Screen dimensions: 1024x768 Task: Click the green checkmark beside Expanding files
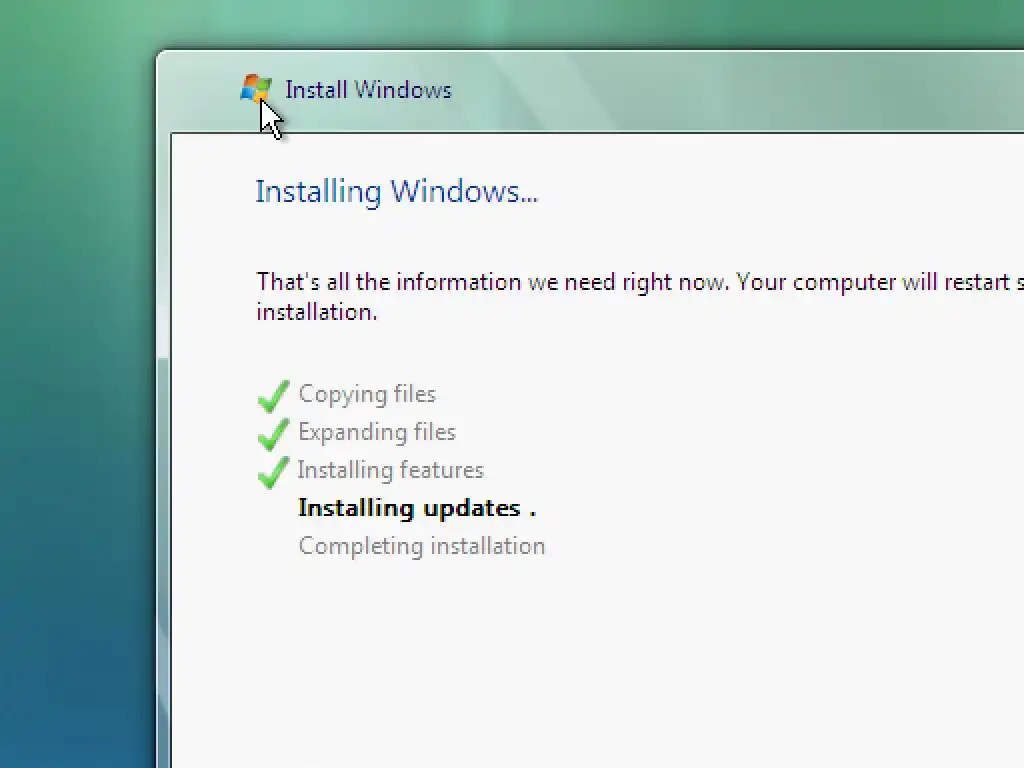[274, 434]
